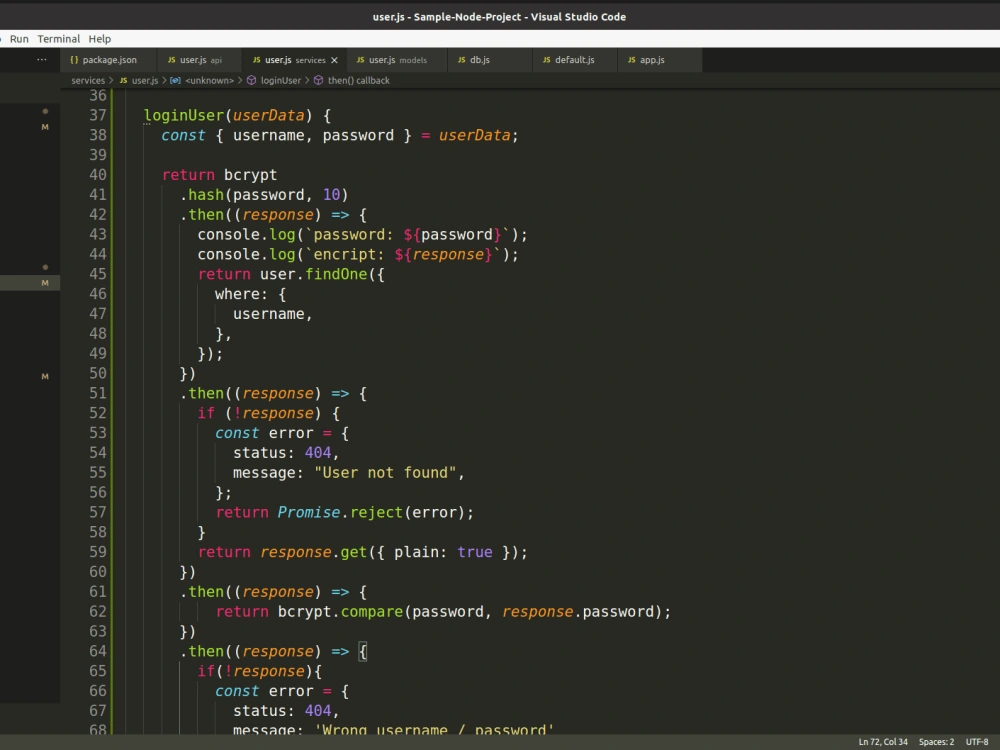Screen dimensions: 1000x750
Task: Change indentation via Spaces: 2
Action: point(936,742)
